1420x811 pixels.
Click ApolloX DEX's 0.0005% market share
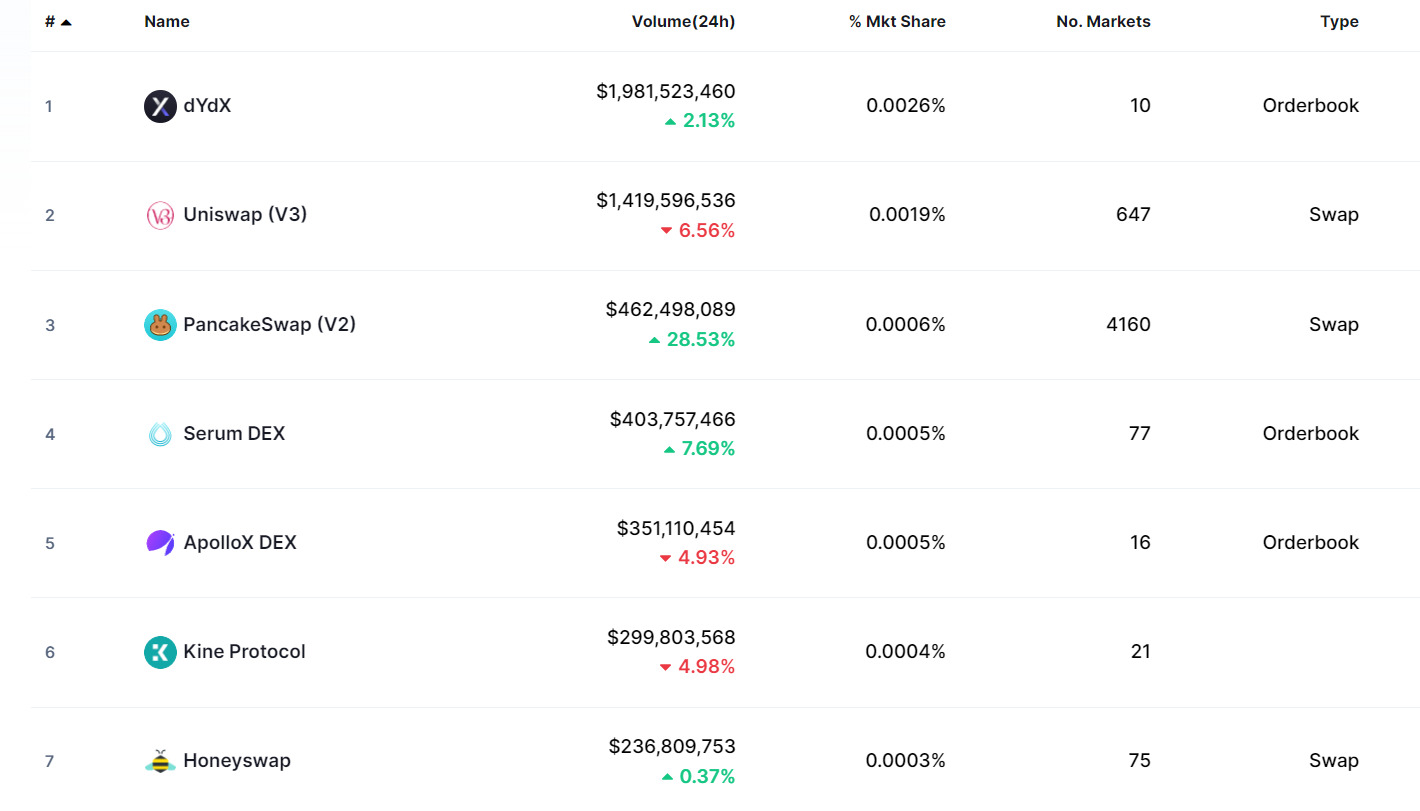pyautogui.click(x=906, y=542)
